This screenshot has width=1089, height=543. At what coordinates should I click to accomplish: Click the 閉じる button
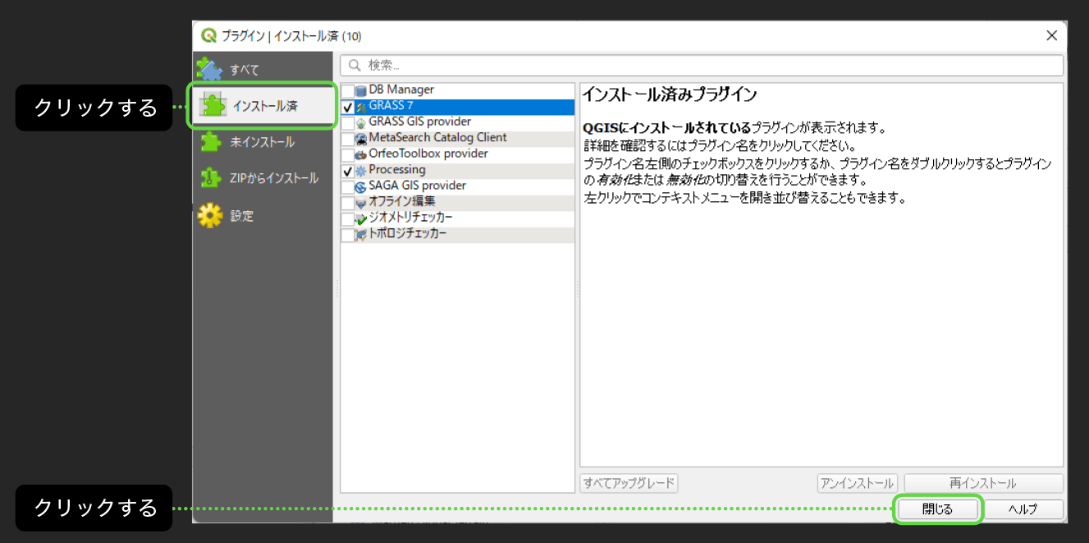(938, 509)
